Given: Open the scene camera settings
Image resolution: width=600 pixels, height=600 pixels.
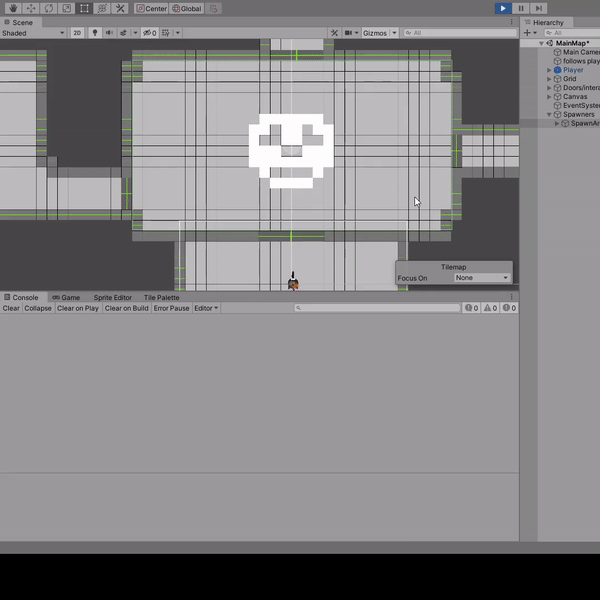Looking at the screenshot, I should coord(351,33).
